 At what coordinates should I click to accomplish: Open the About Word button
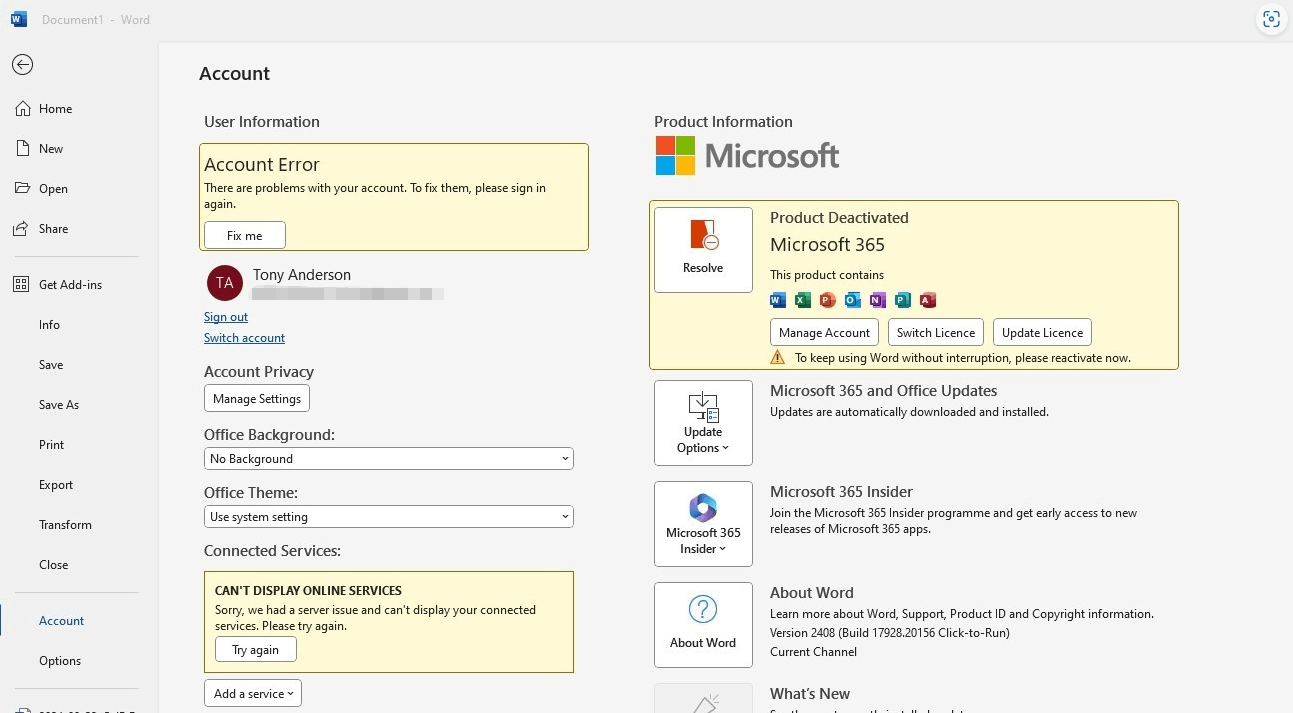703,625
